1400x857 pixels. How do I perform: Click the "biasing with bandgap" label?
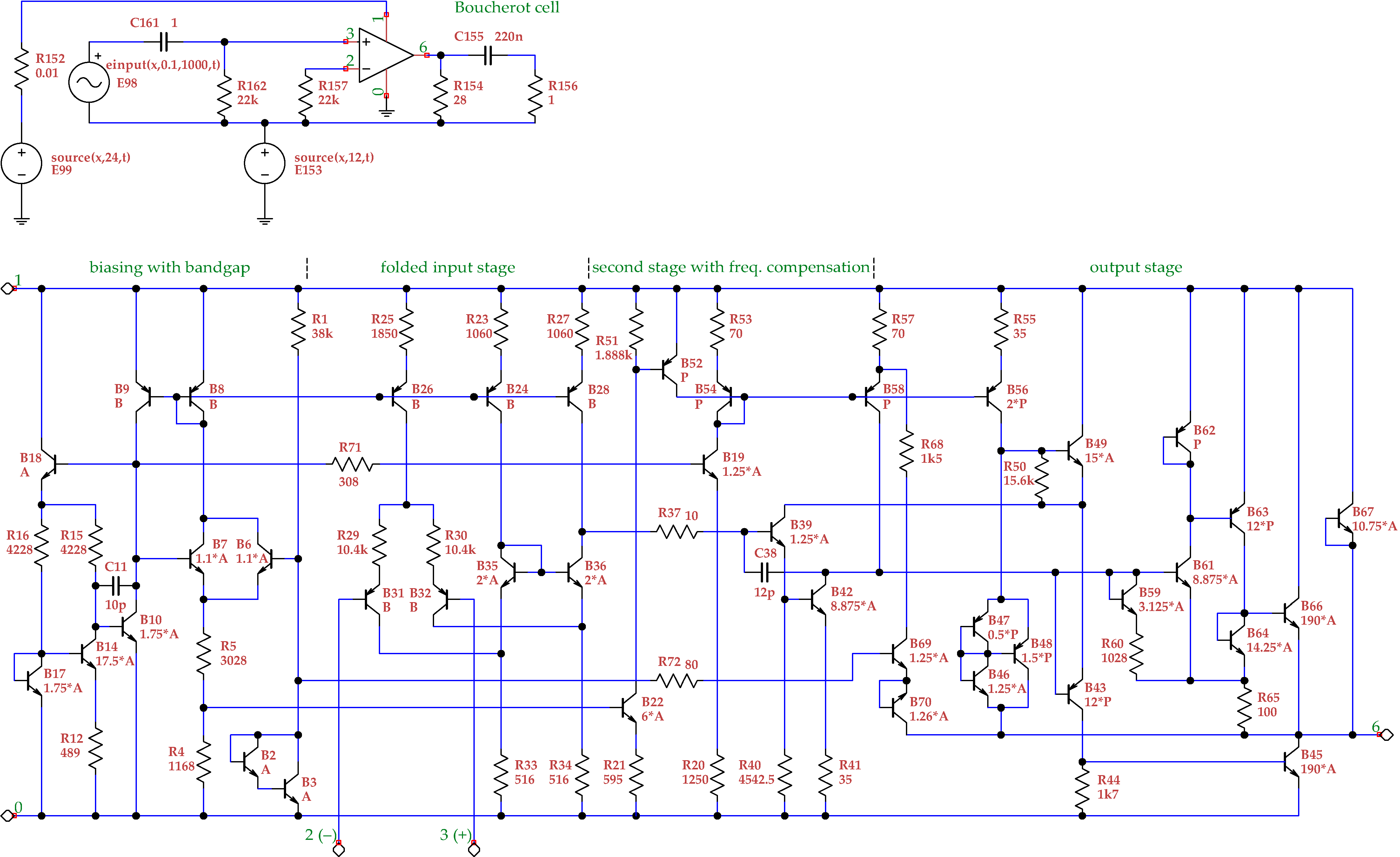pos(169,267)
